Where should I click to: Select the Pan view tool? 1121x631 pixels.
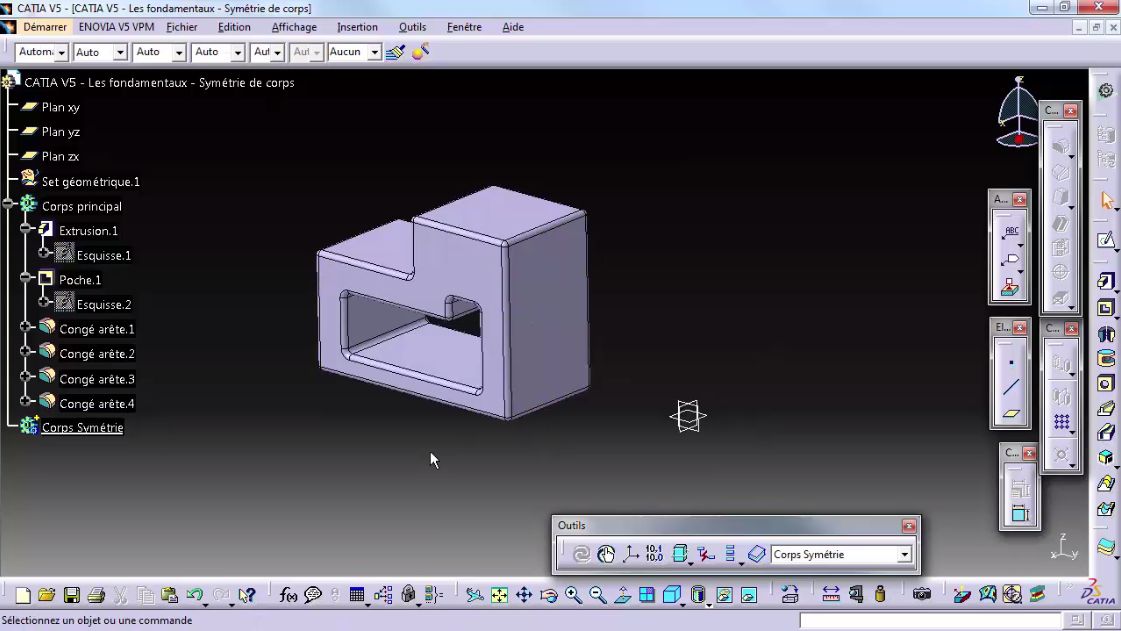[x=524, y=595]
